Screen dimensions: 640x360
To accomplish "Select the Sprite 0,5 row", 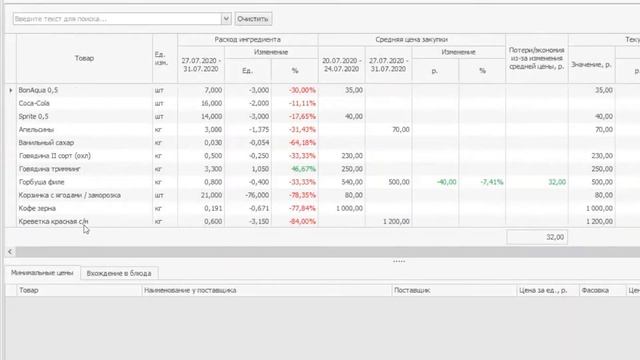I will pyautogui.click(x=322, y=116).
